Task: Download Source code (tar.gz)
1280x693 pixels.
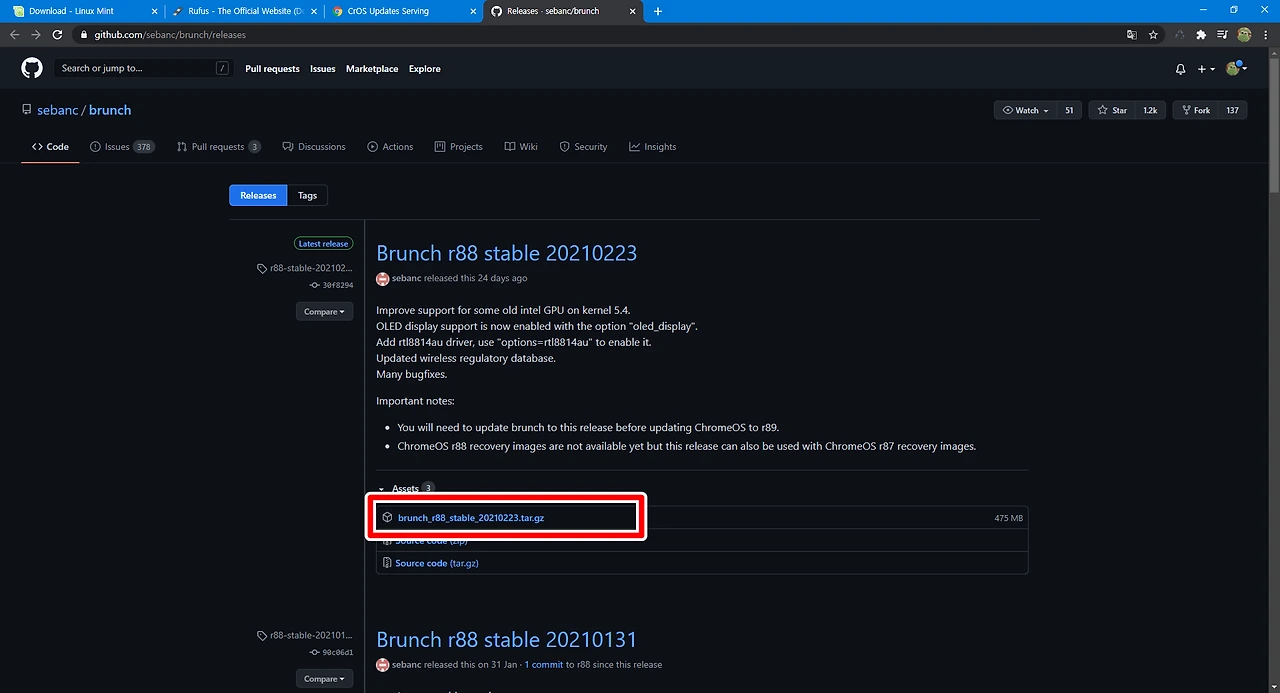Action: [x=437, y=563]
